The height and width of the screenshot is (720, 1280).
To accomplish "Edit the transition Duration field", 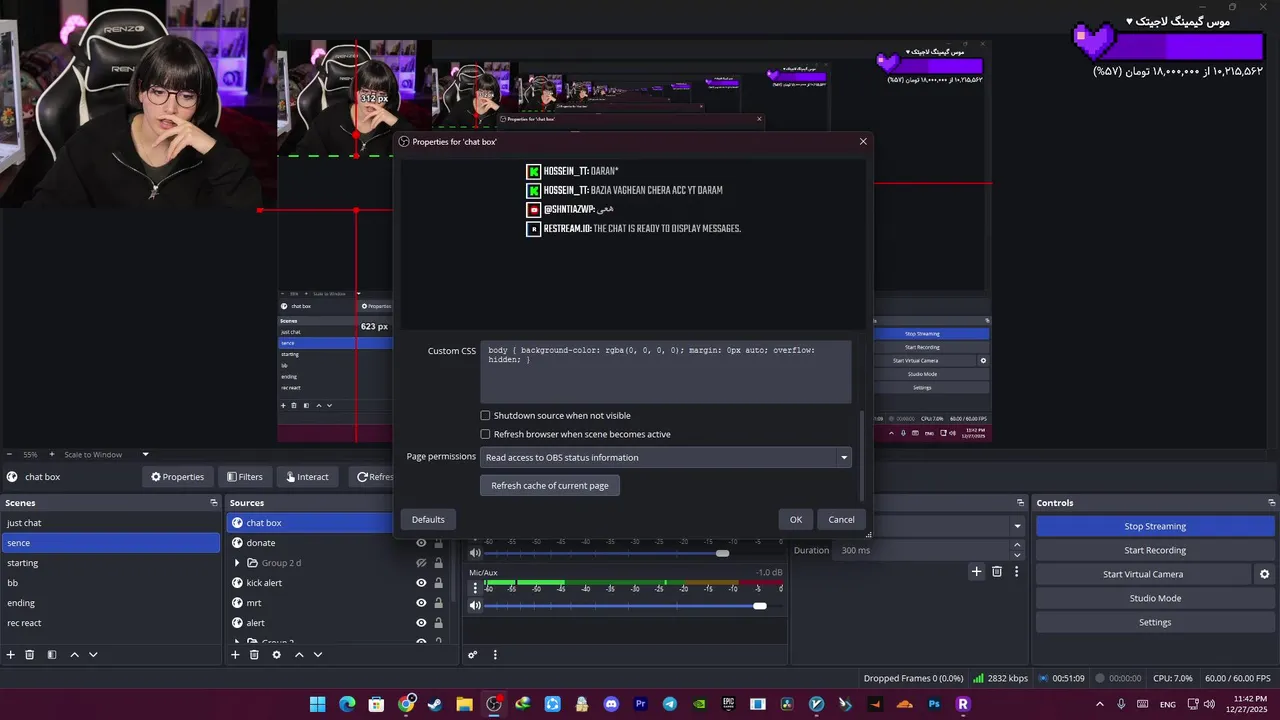I will point(924,550).
